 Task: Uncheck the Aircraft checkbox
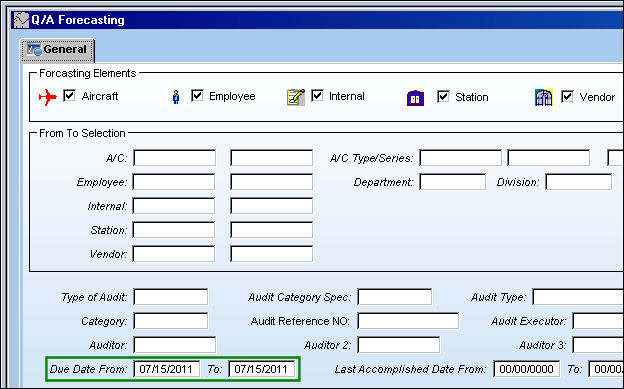69,96
